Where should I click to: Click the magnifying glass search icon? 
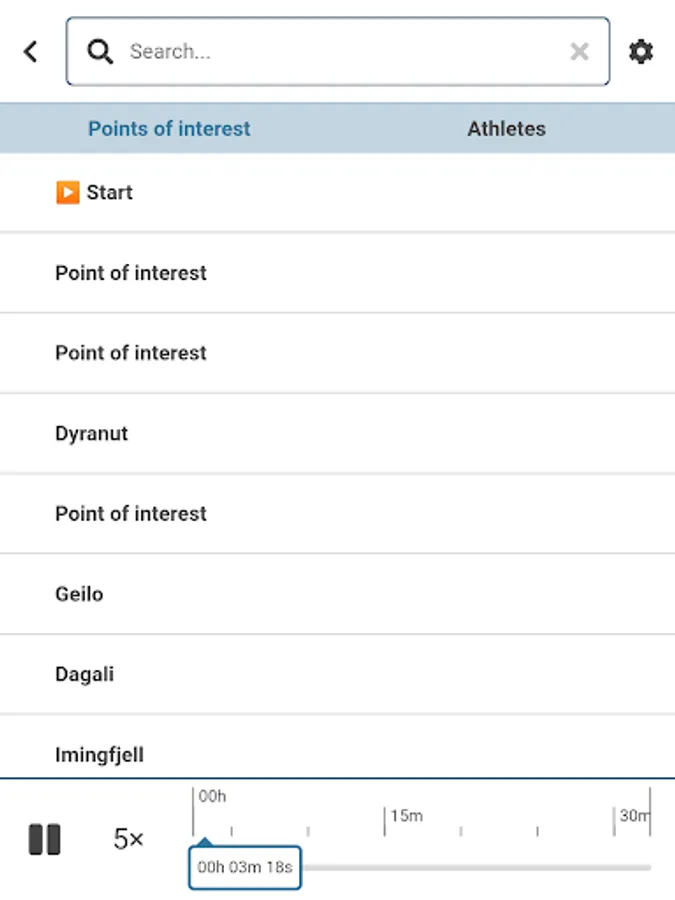coord(100,51)
